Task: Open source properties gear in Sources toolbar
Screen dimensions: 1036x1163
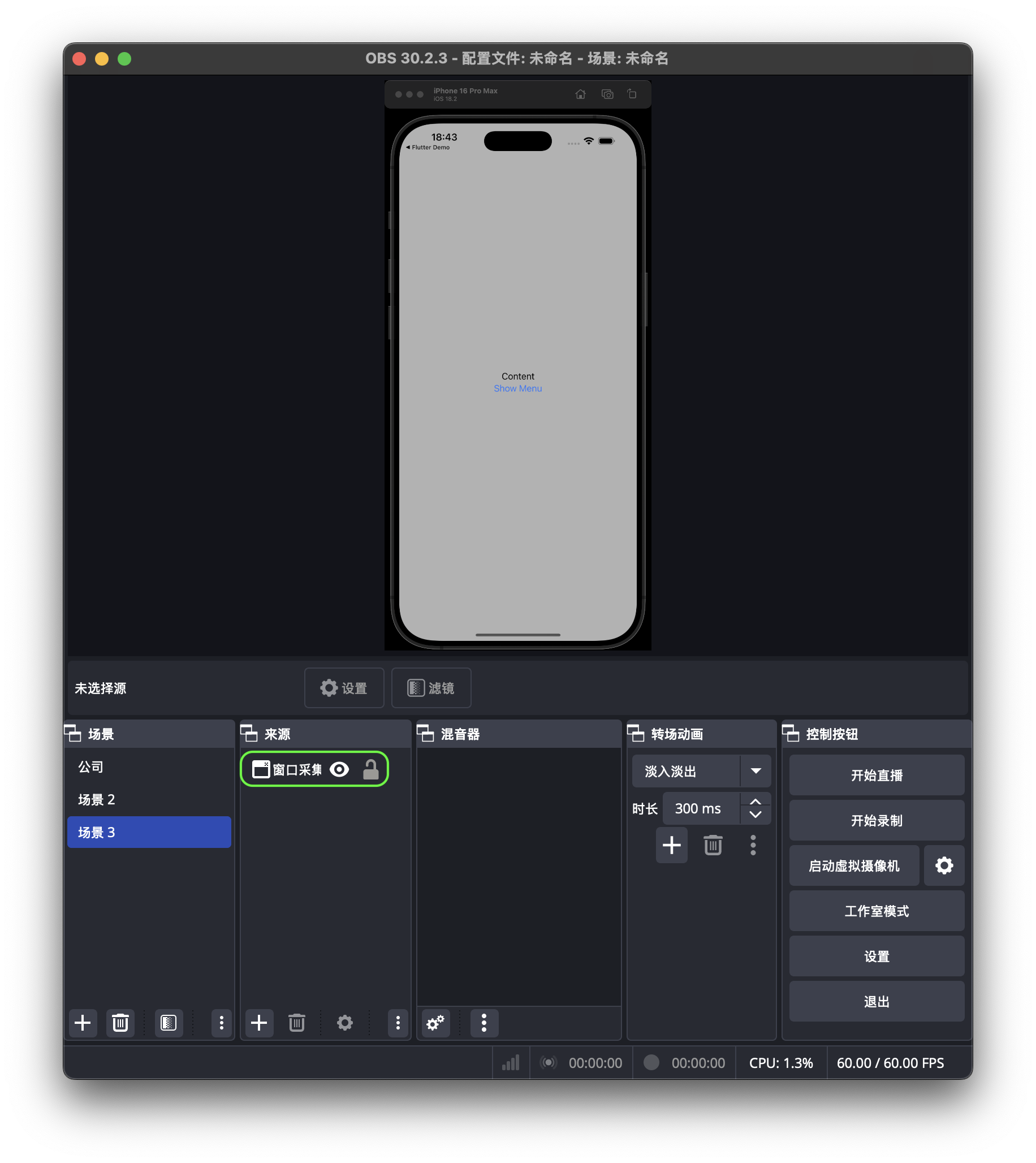Action: (345, 1023)
